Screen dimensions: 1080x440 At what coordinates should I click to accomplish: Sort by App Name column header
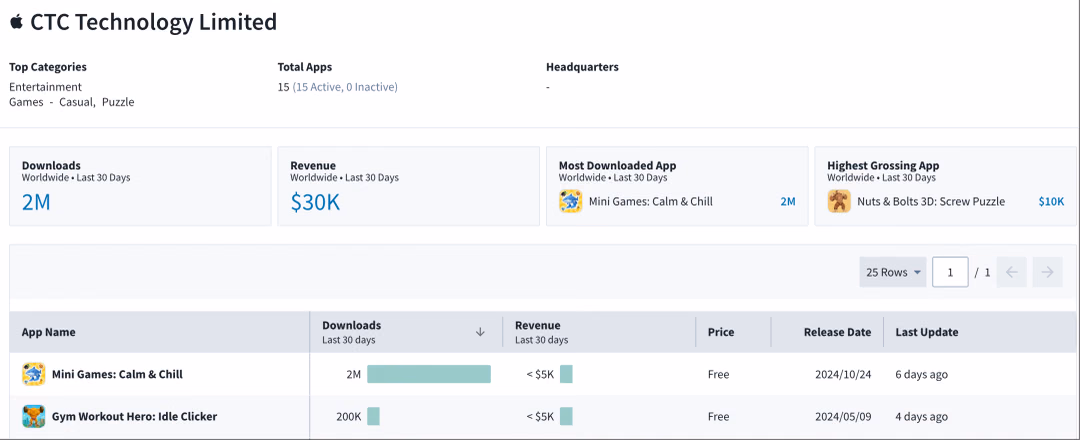click(48, 332)
